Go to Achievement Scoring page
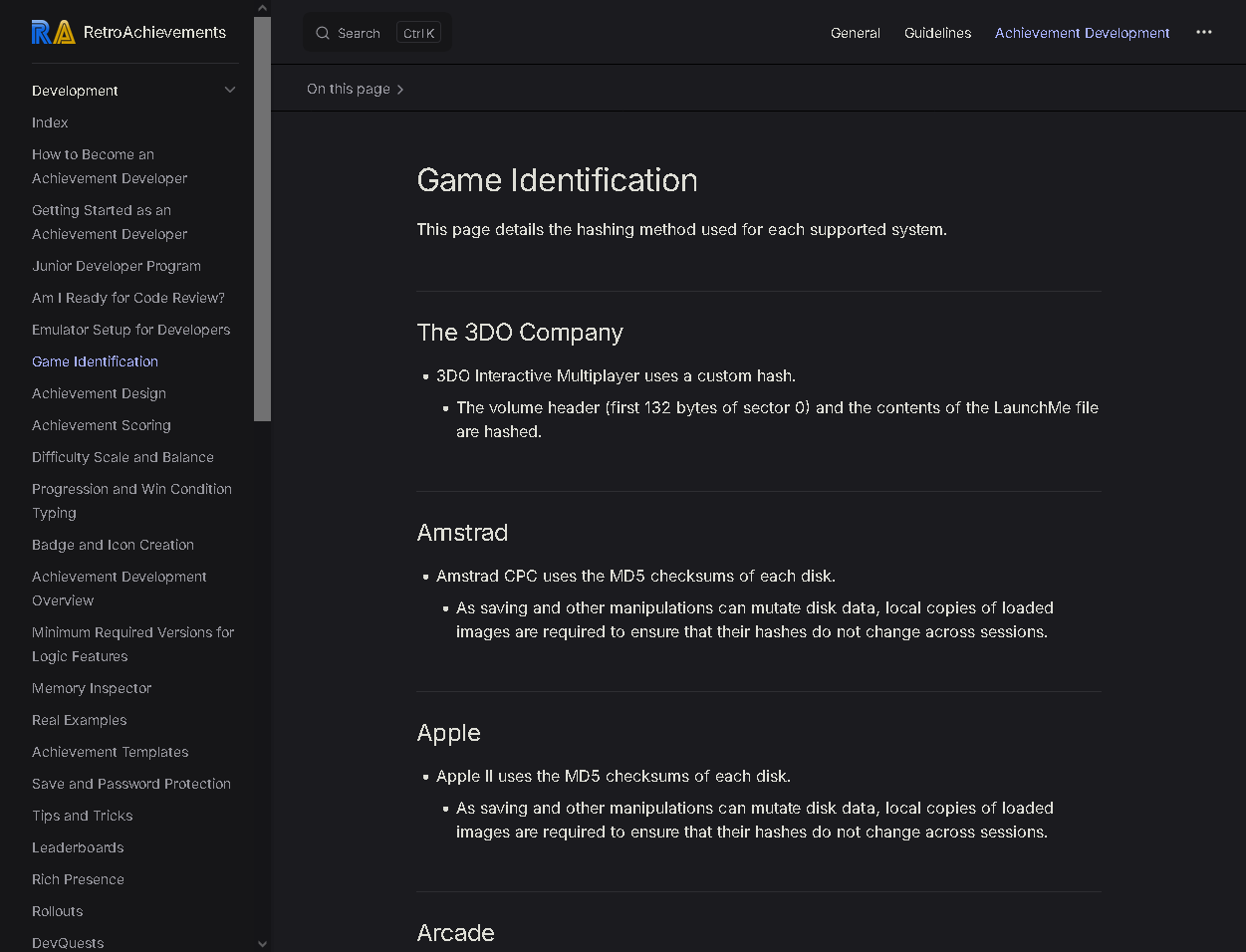1246x952 pixels. (x=102, y=425)
